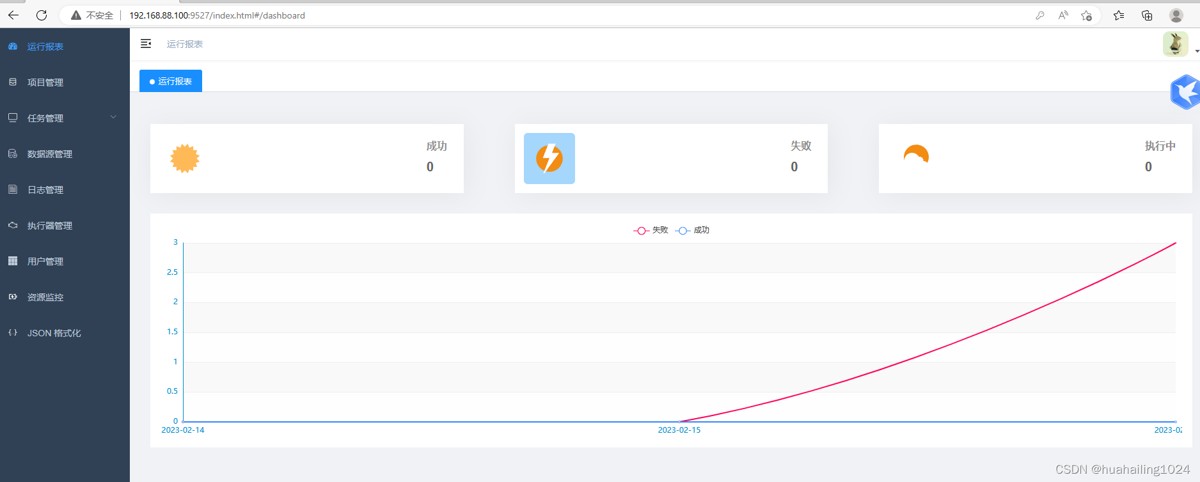Image resolution: width=1200 pixels, height=482 pixels.
Task: Click the 执行中 count value 0
Action: (x=1148, y=167)
